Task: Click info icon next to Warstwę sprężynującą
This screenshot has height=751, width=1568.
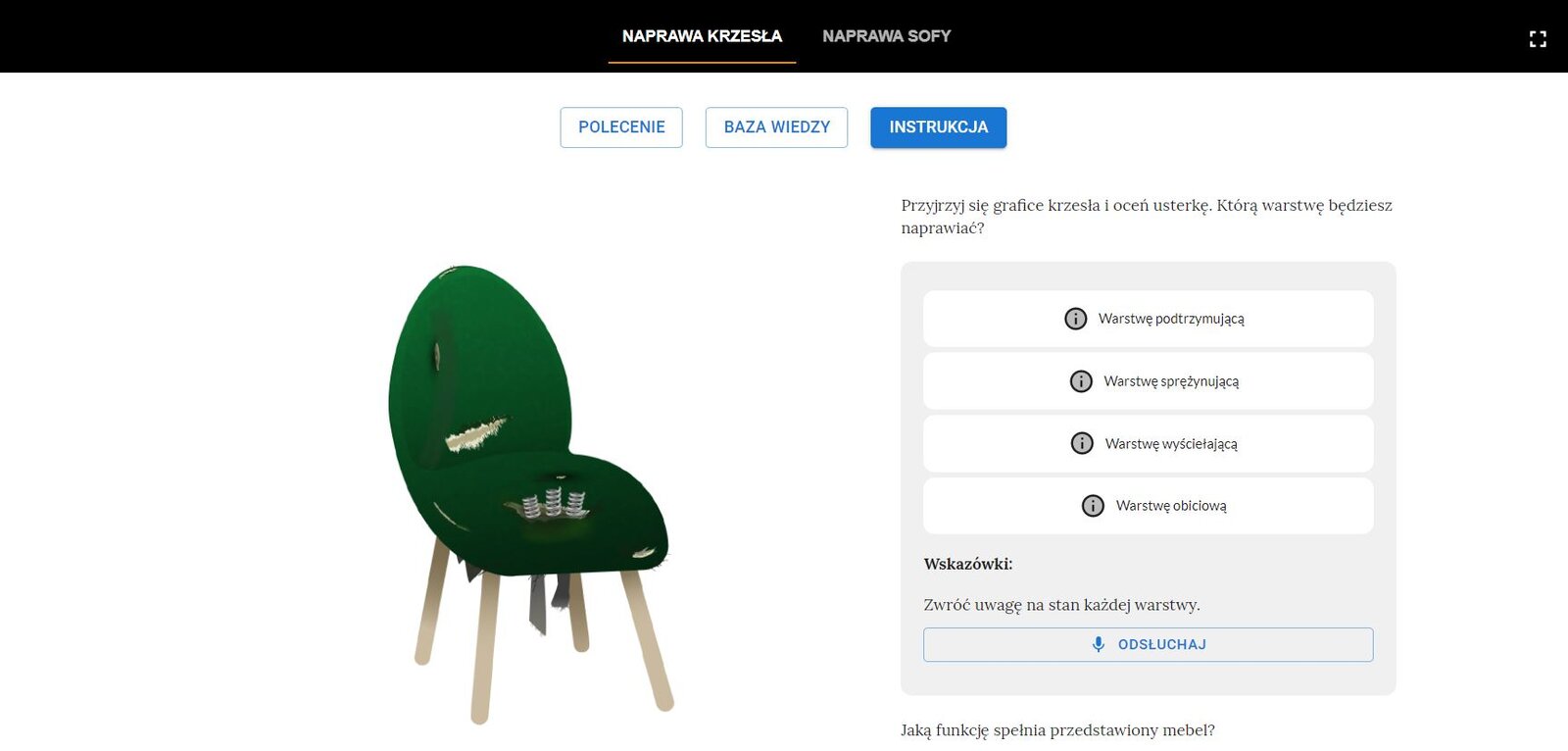Action: coord(1081,381)
